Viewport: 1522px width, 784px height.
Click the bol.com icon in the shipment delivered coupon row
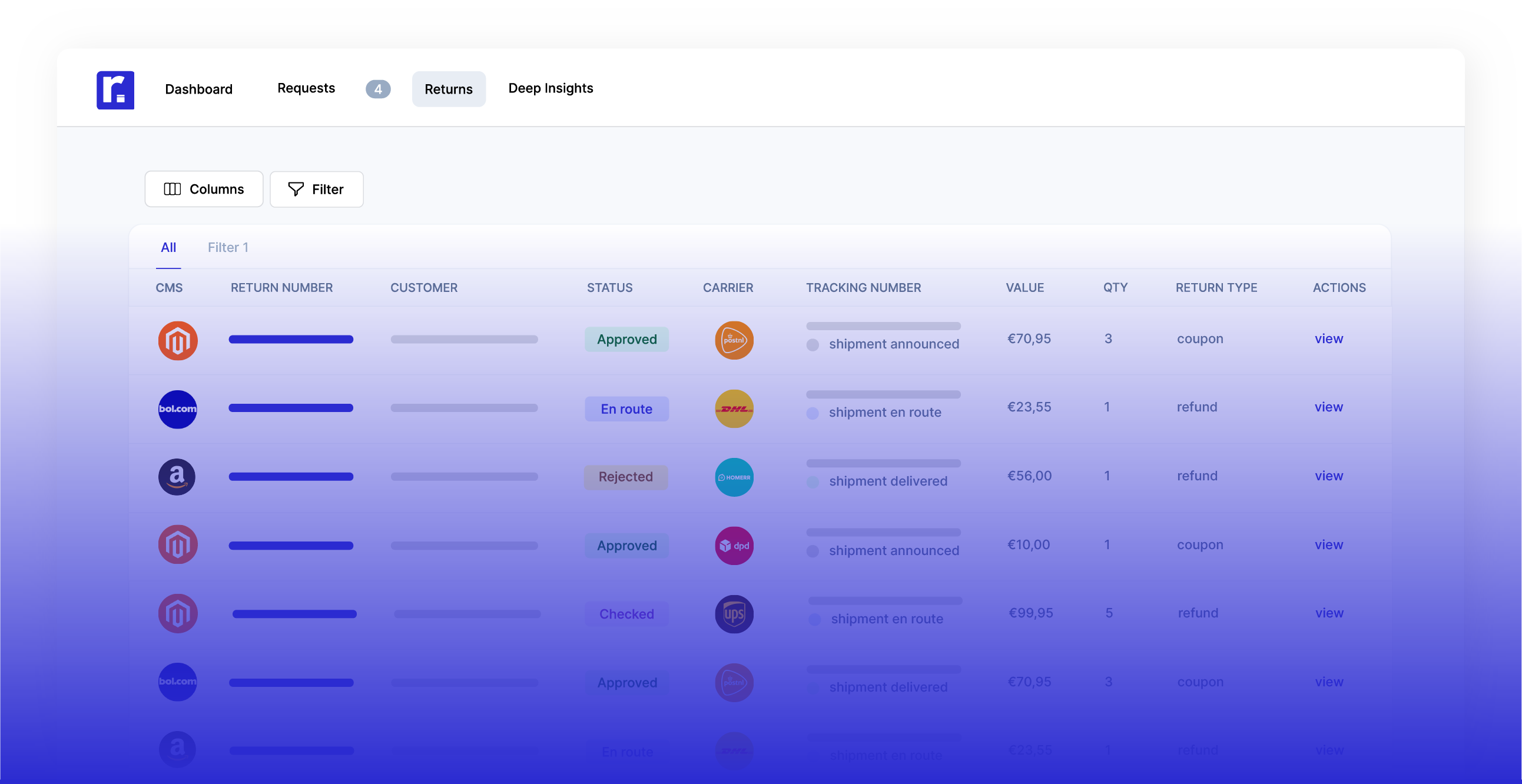tap(177, 682)
